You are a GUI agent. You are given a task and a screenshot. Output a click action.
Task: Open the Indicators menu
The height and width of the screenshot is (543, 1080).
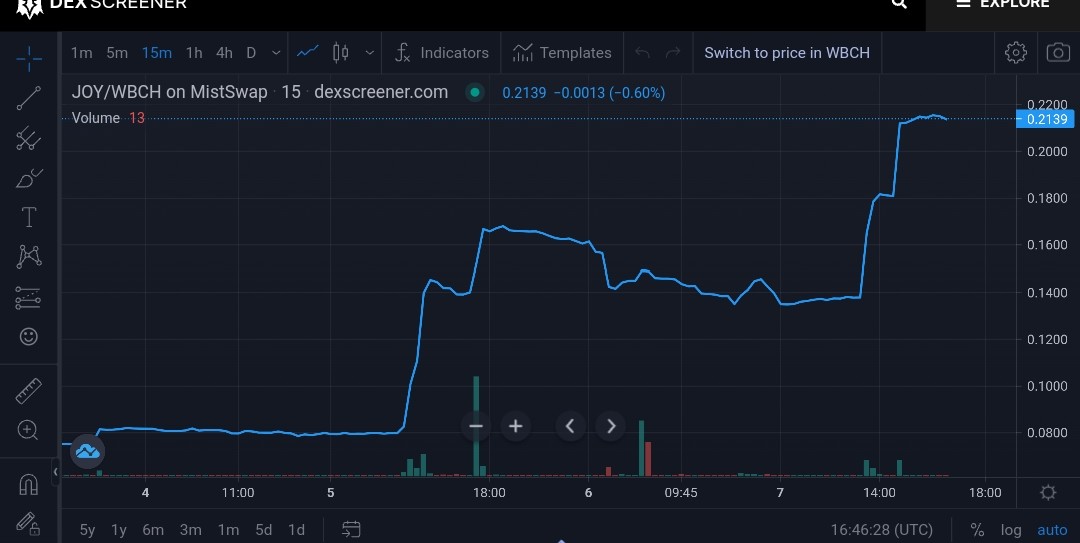tap(442, 52)
